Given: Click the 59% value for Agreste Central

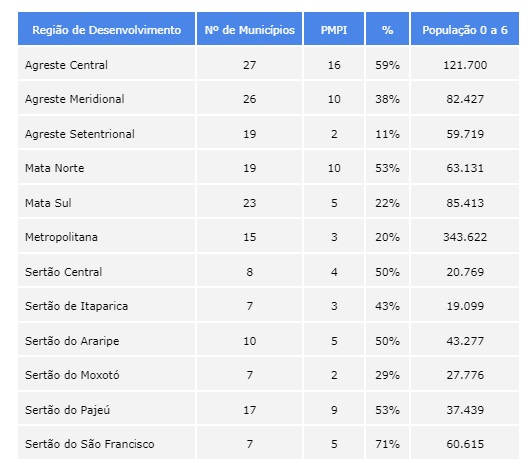Looking at the screenshot, I should coord(388,65).
